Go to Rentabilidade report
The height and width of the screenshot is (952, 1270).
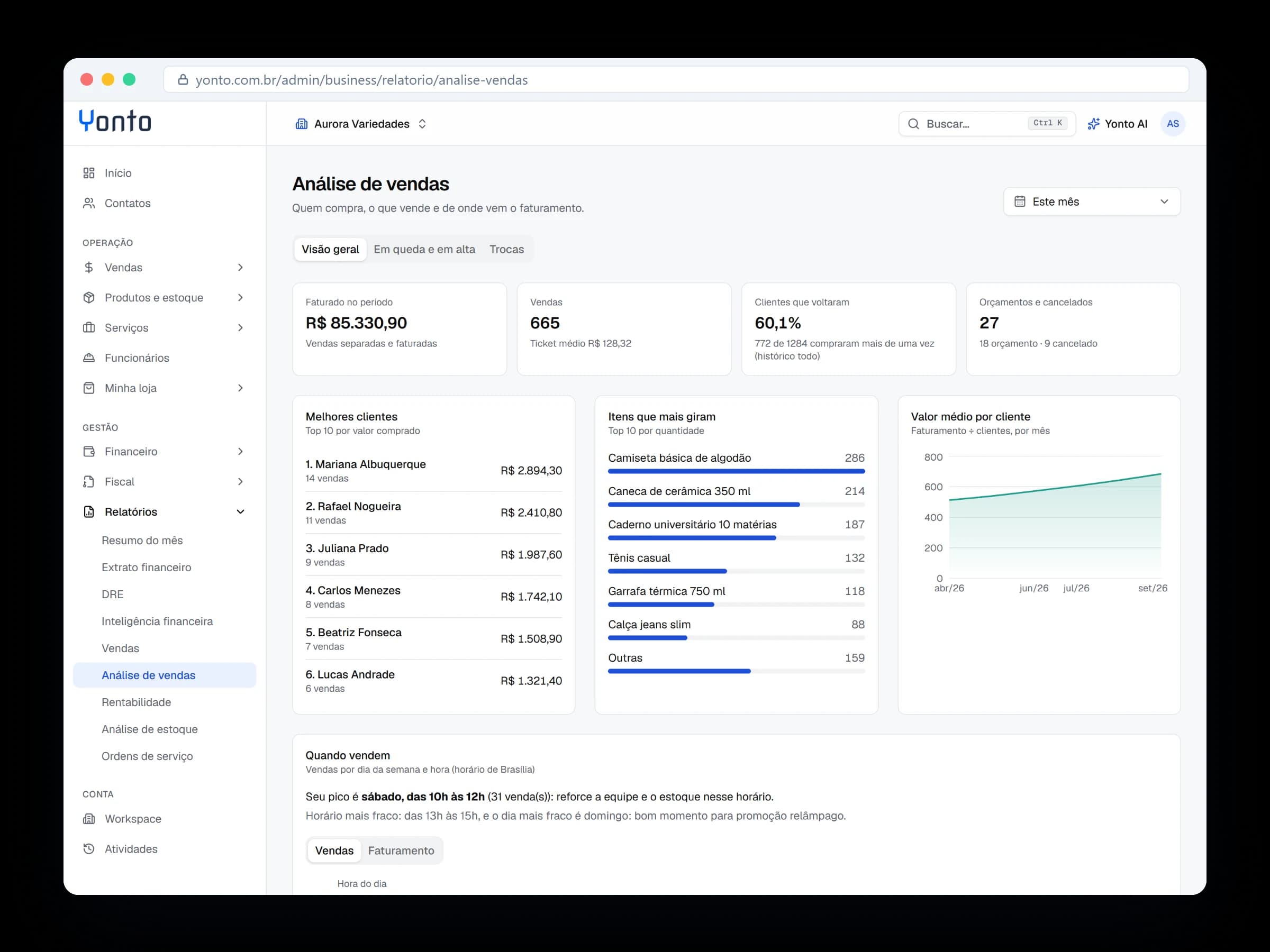[136, 702]
